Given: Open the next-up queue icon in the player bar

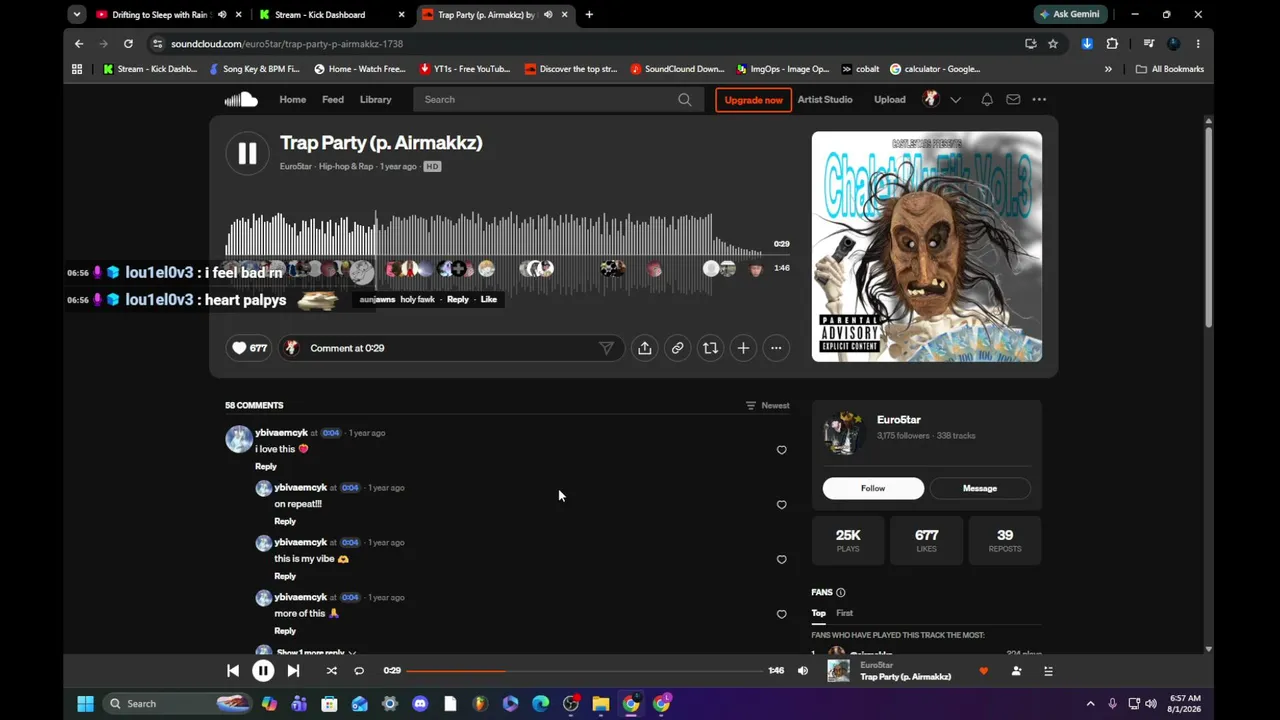Looking at the screenshot, I should tap(1048, 671).
